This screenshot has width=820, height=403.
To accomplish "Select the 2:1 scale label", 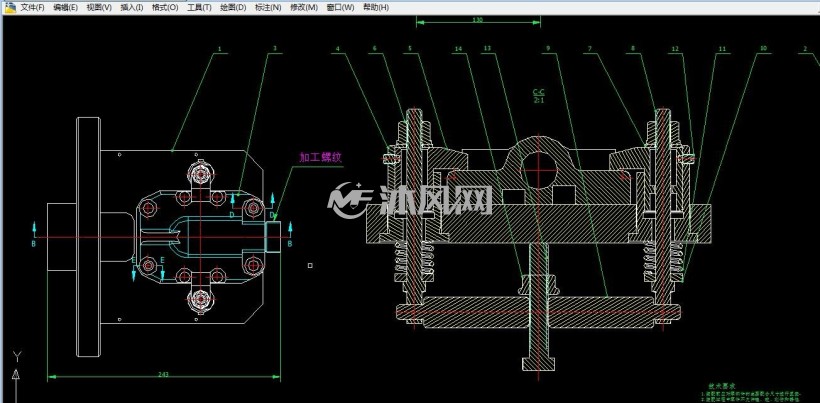I will pos(539,99).
